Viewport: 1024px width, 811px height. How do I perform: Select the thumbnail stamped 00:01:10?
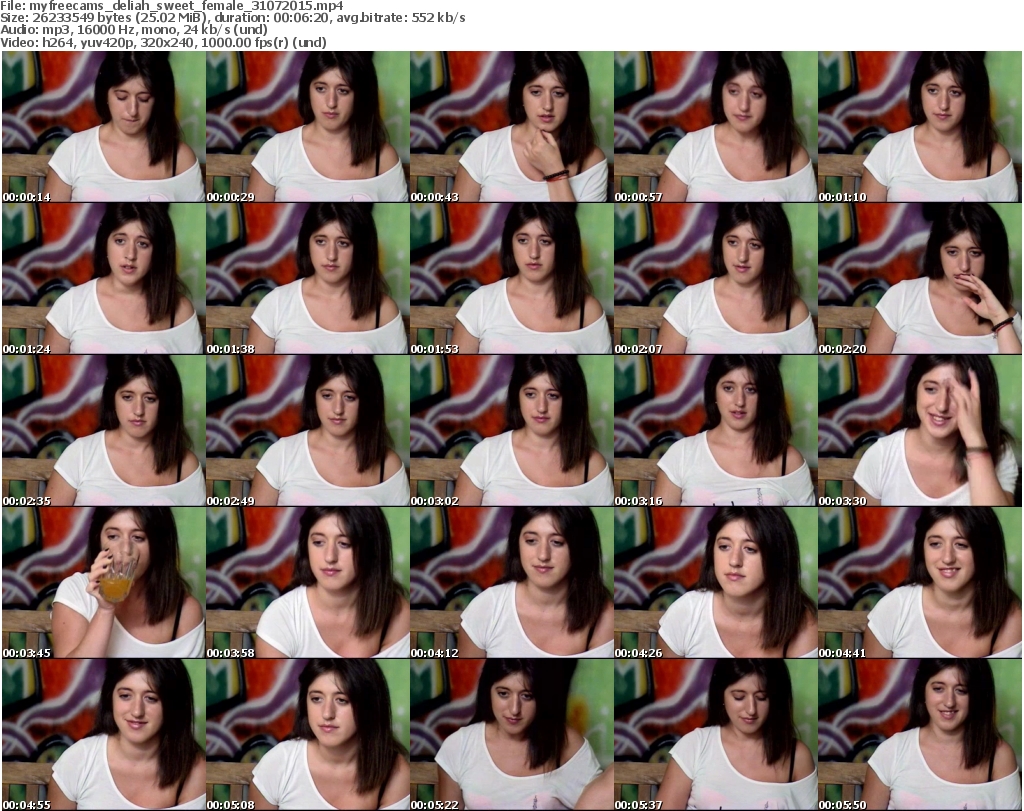pyautogui.click(x=920, y=127)
